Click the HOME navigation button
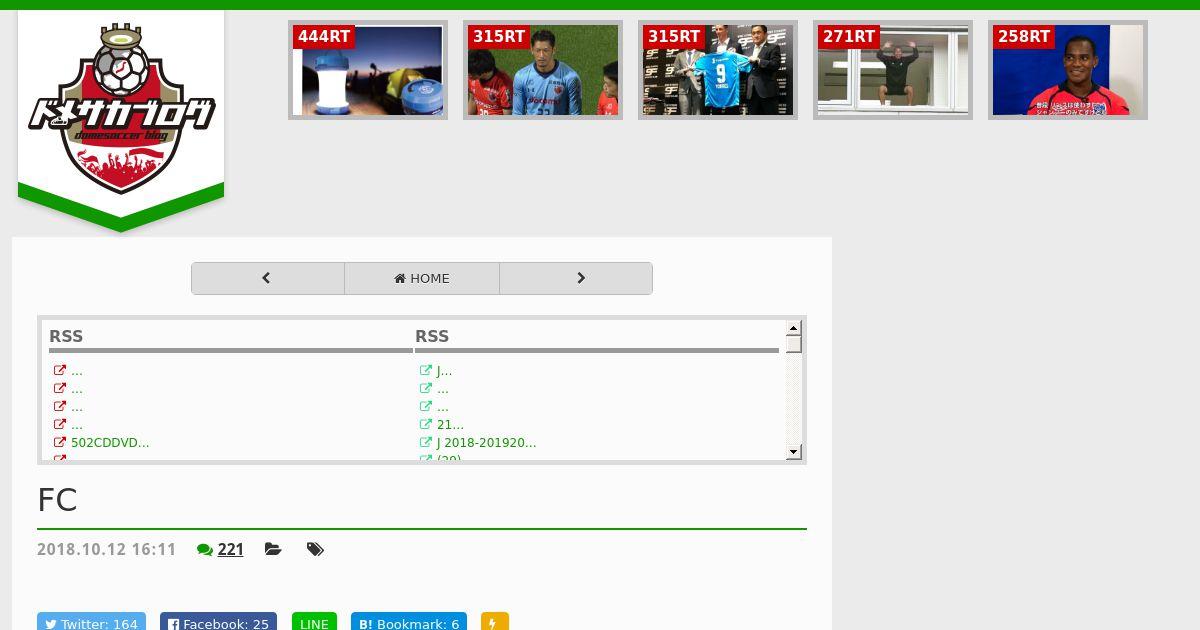The image size is (1200, 630). click(x=422, y=278)
